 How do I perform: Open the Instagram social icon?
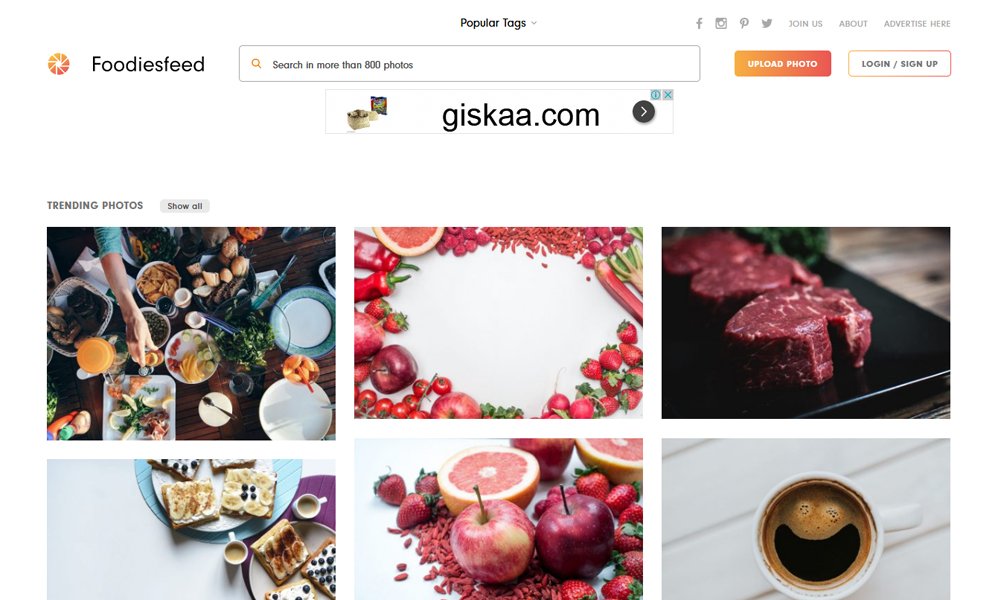(x=721, y=24)
